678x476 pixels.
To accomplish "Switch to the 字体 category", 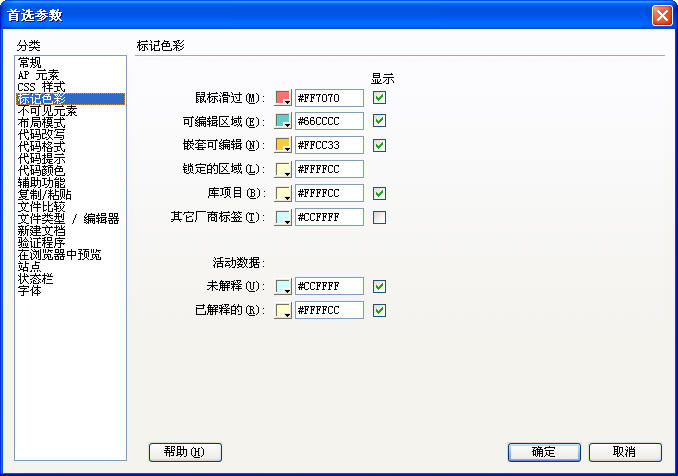I will (x=30, y=291).
